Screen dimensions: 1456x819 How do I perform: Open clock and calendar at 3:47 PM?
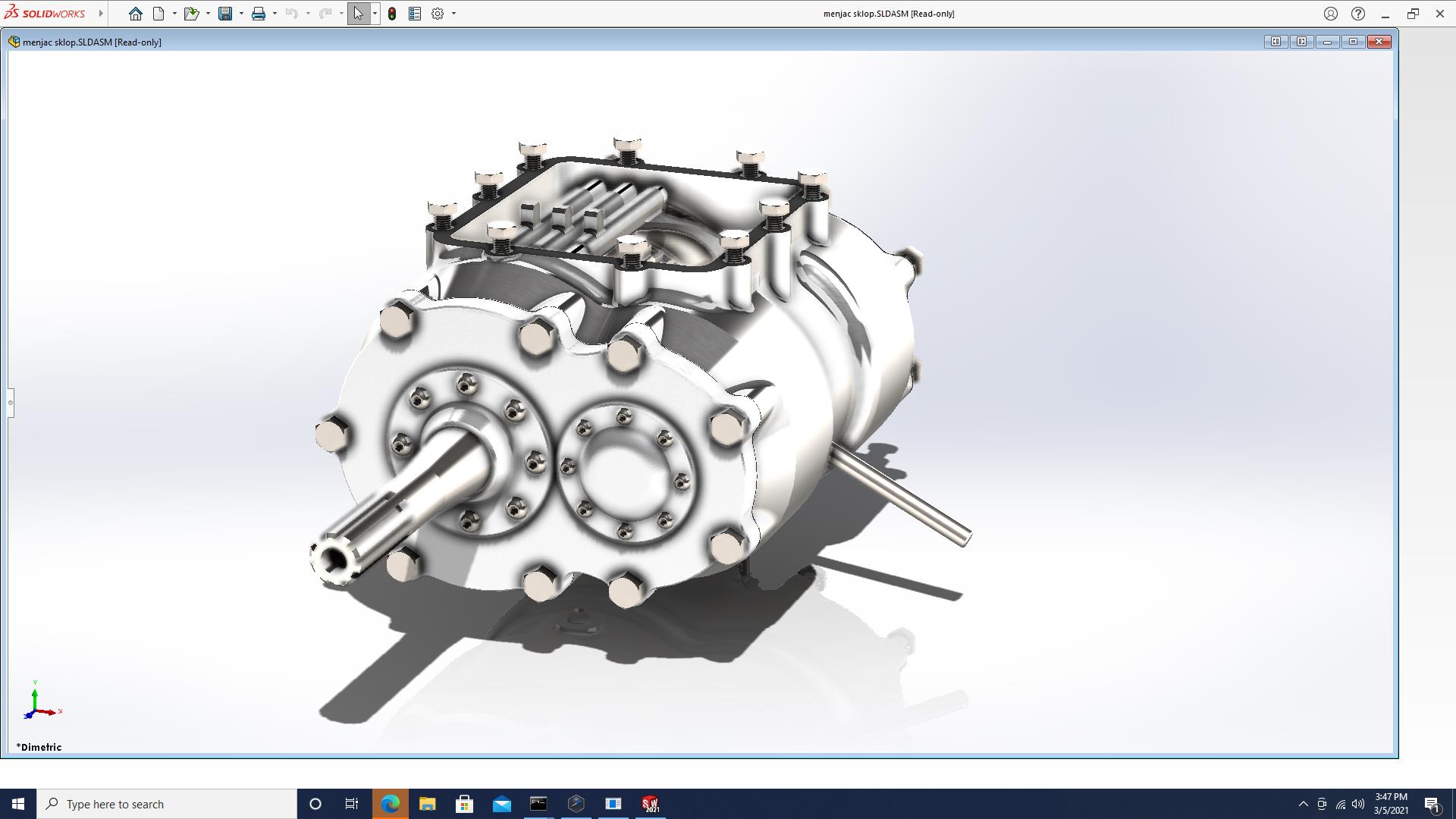coord(1391,804)
